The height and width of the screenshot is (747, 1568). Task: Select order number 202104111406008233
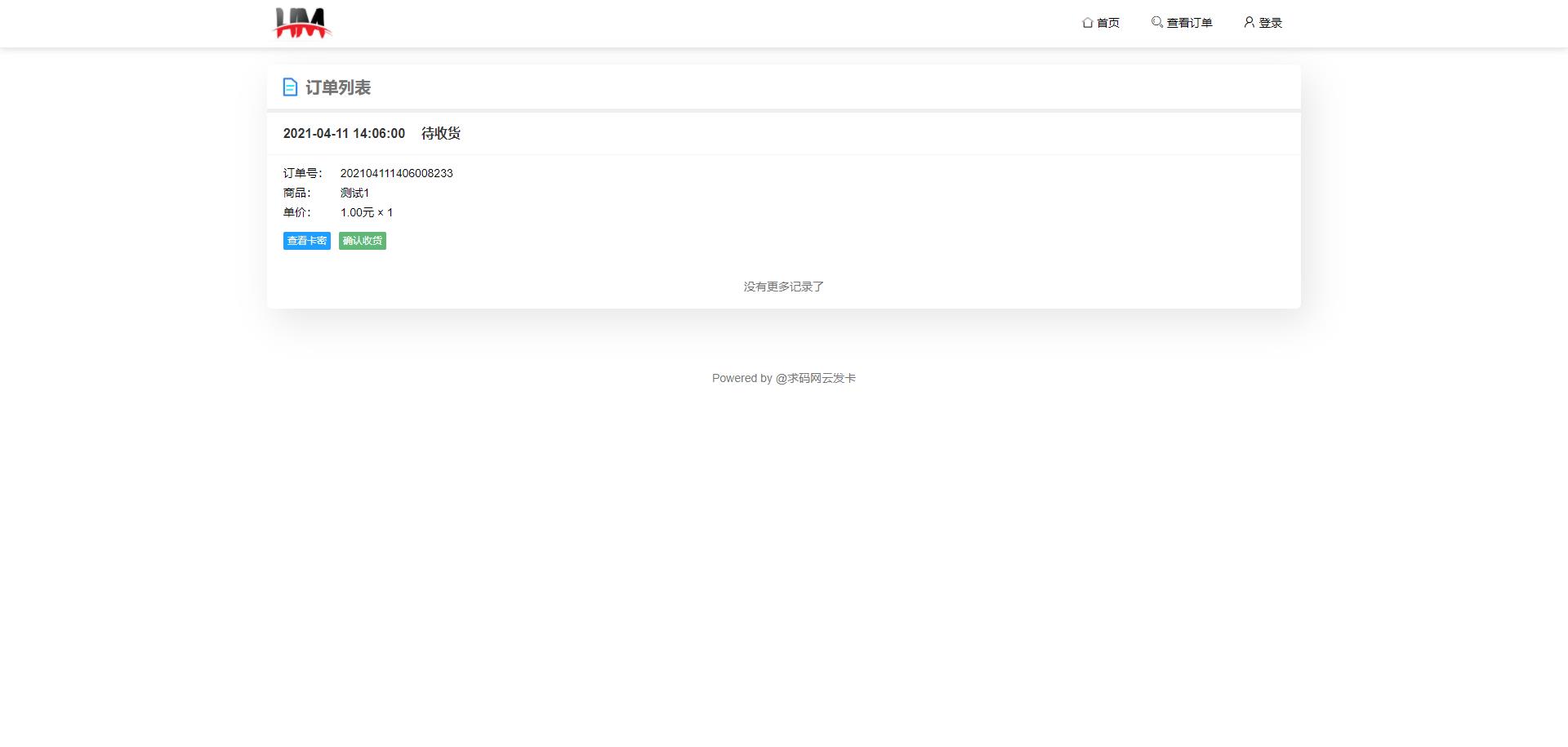click(x=396, y=173)
